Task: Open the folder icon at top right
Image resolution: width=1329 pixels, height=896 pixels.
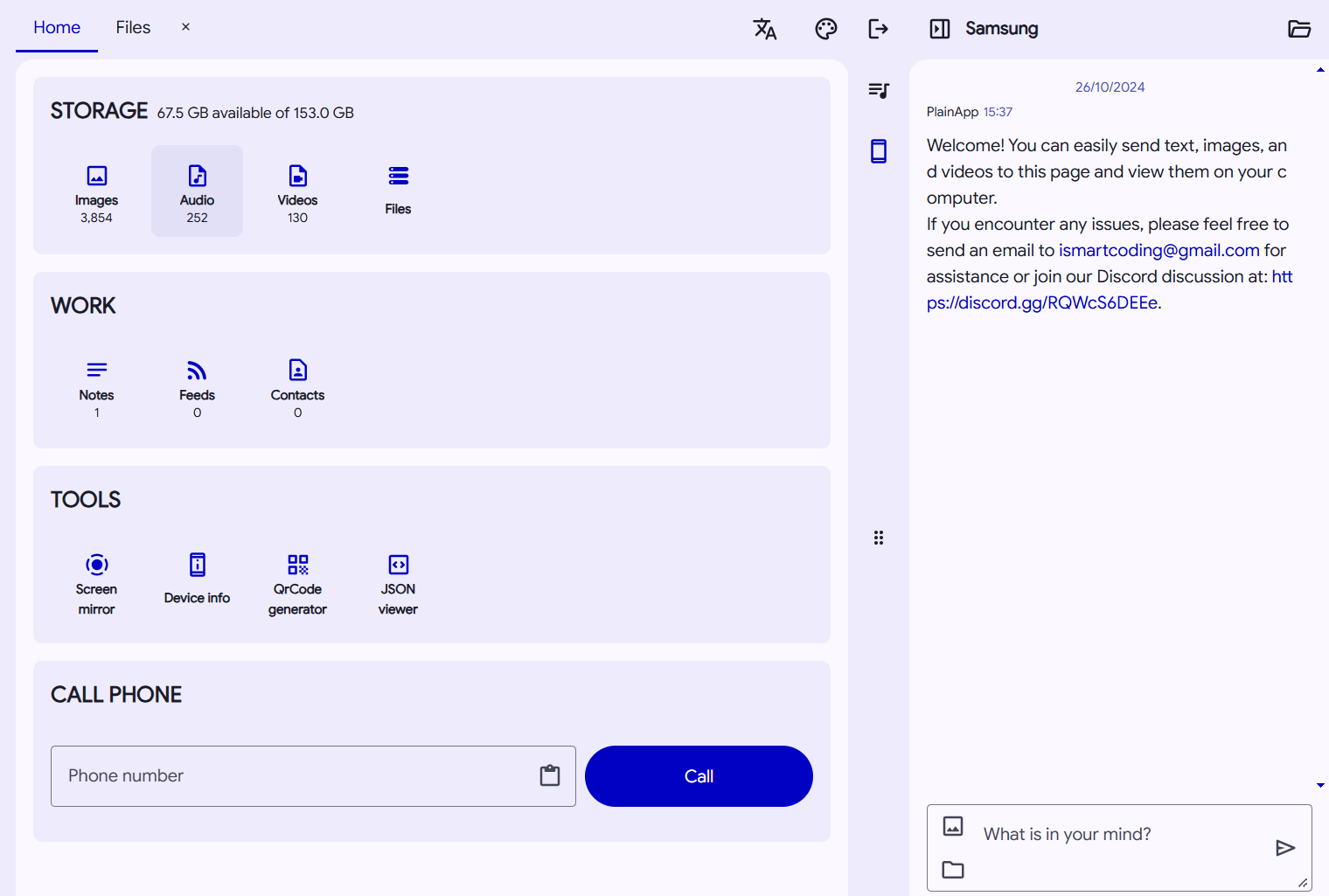Action: coord(1299,29)
